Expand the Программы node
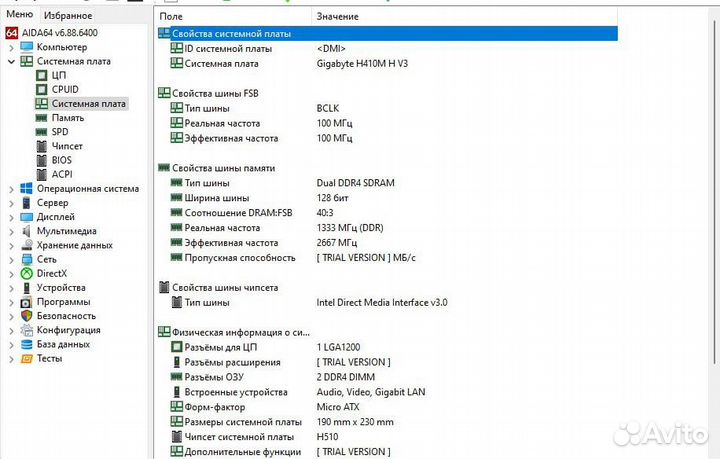720x459 pixels. point(11,303)
